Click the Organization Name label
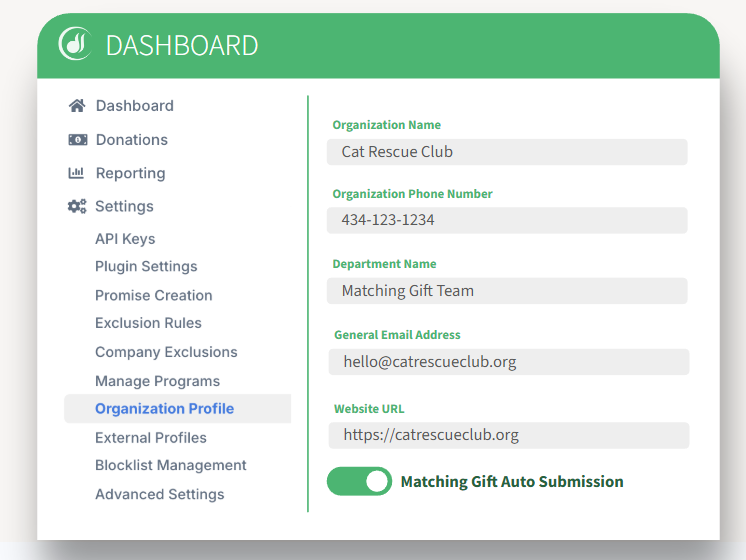Viewport: 746px width, 560px height. click(x=386, y=125)
